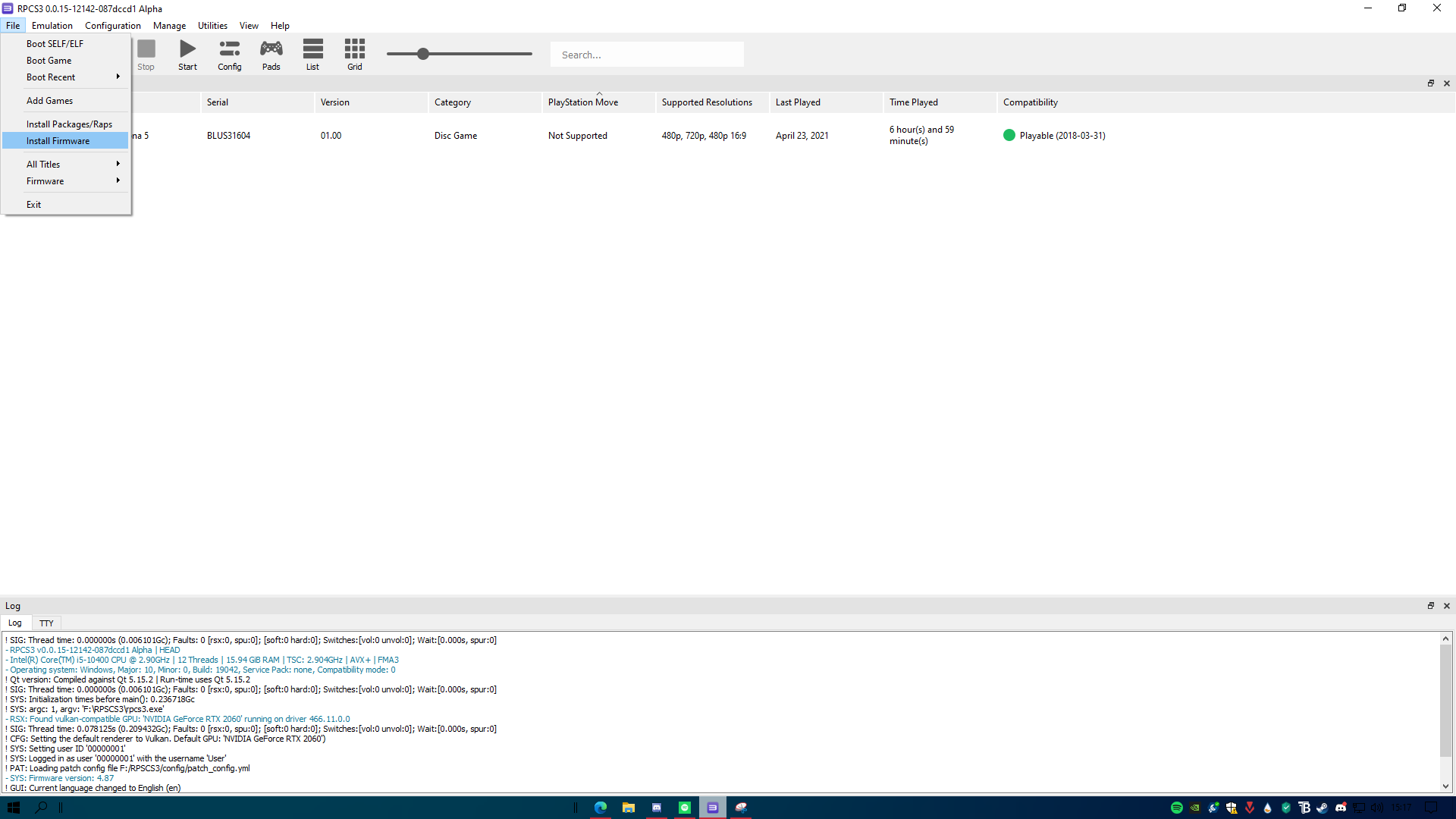Close the game list panel
This screenshot has width=1456, height=819.
(1447, 83)
